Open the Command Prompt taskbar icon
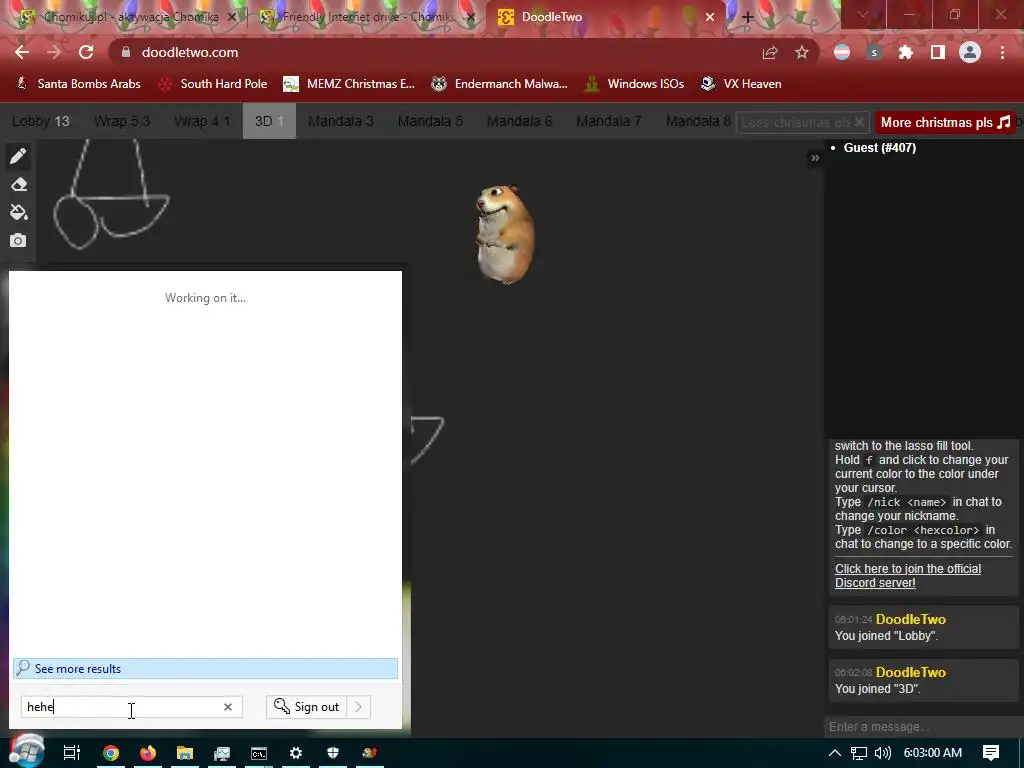 [x=259, y=753]
